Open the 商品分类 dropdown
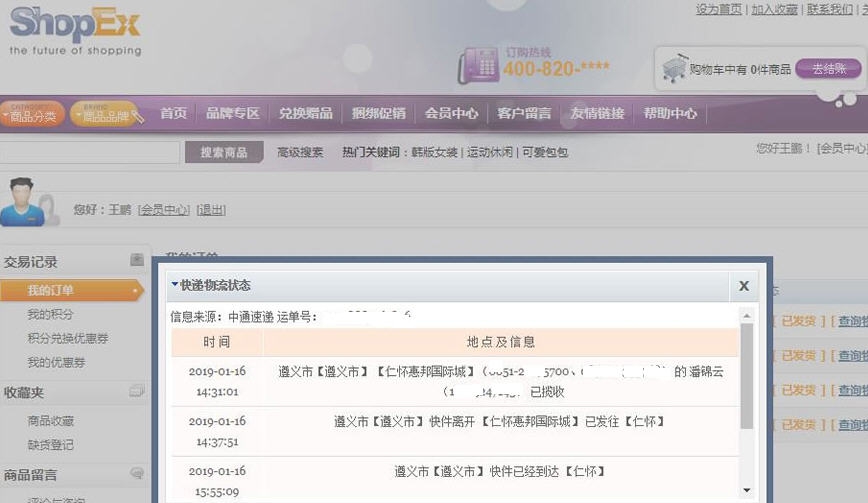Viewport: 868px width, 503px height. [32, 114]
